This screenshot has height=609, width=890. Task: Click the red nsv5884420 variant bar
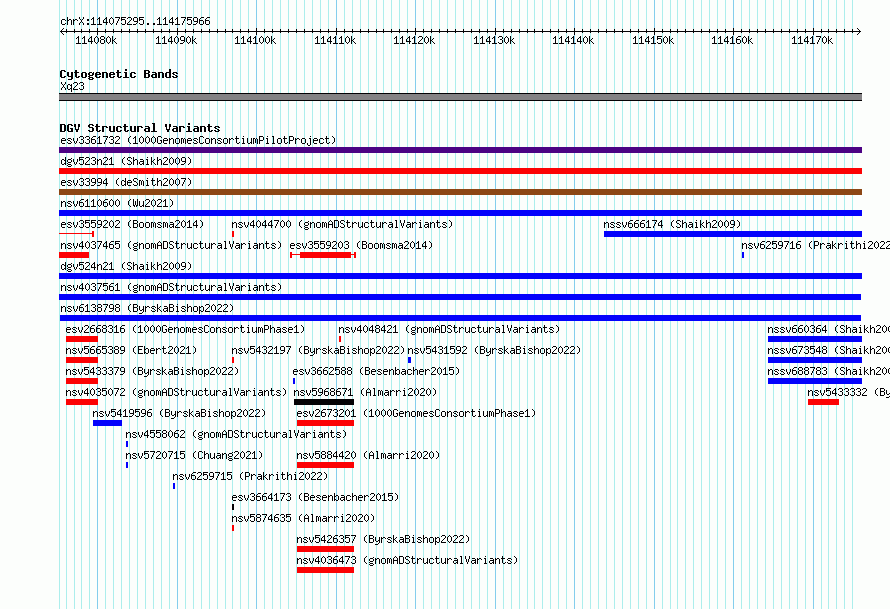[x=325, y=465]
